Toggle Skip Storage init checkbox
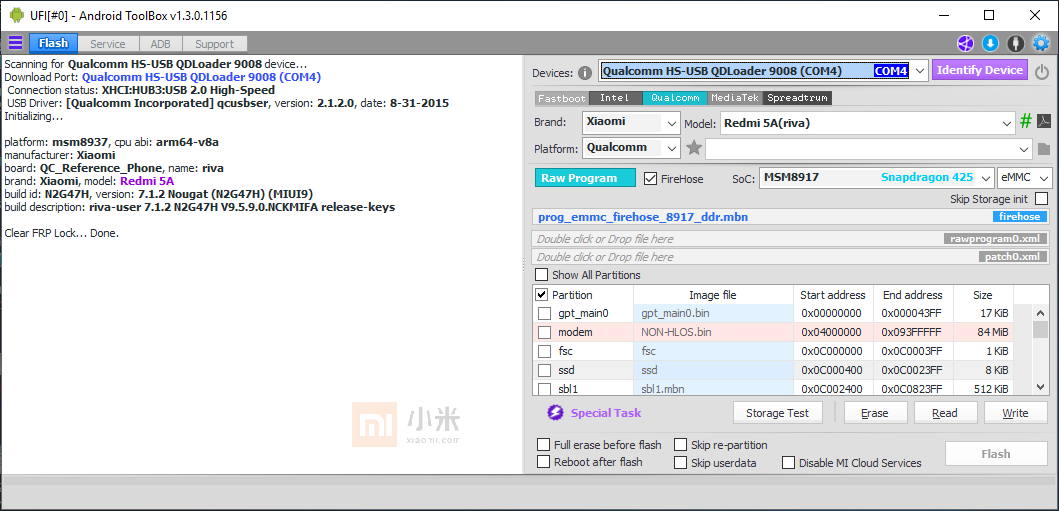Screen dimensions: 1059x511 (1041, 199)
